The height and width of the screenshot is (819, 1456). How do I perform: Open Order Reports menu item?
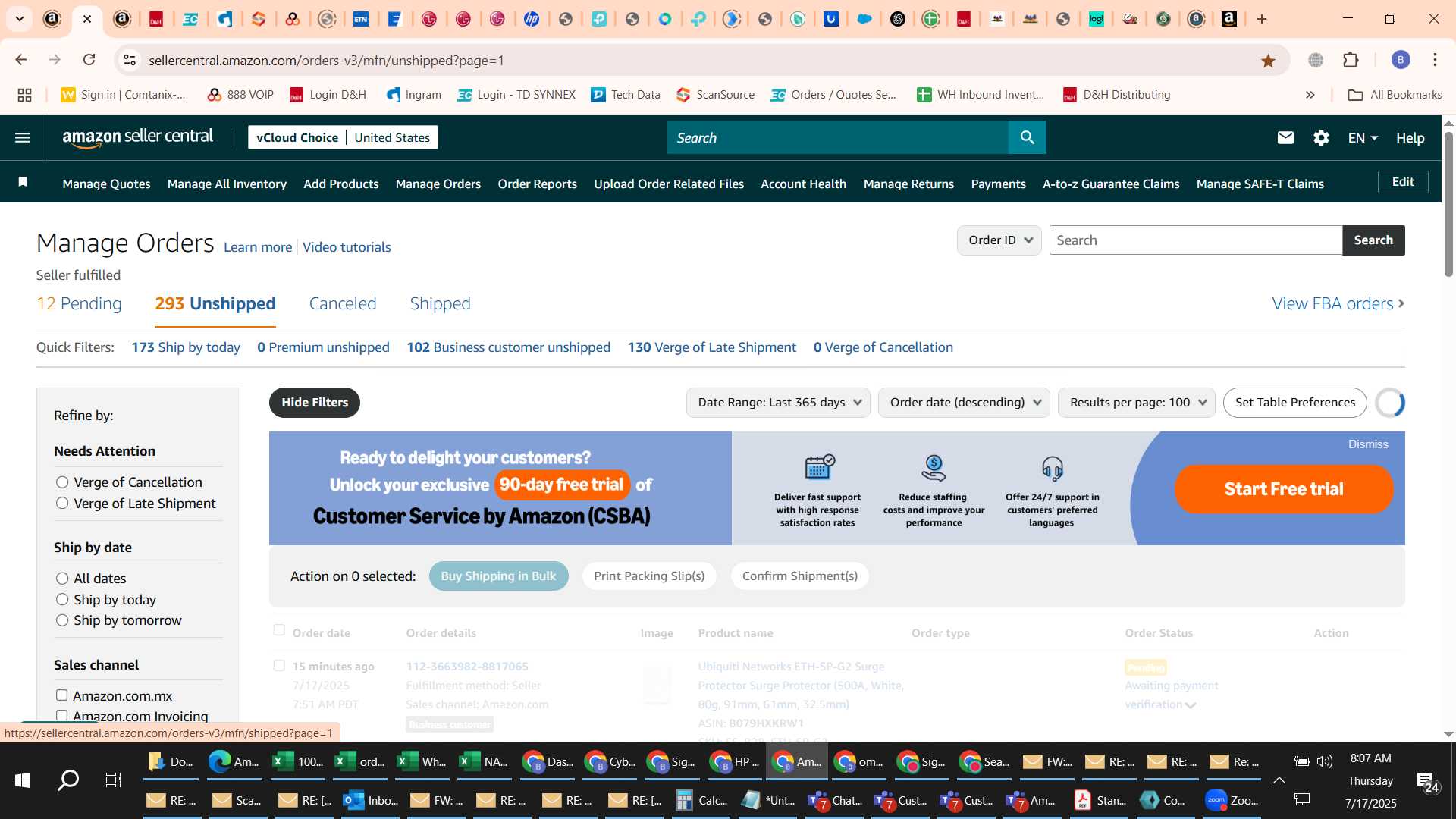537,184
